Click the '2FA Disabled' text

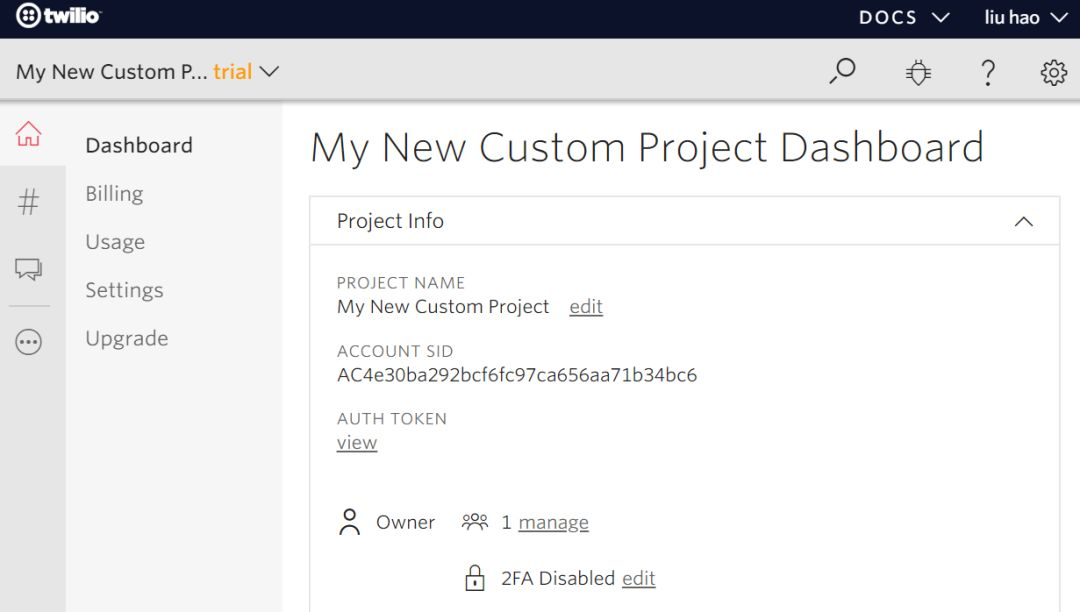[x=558, y=578]
